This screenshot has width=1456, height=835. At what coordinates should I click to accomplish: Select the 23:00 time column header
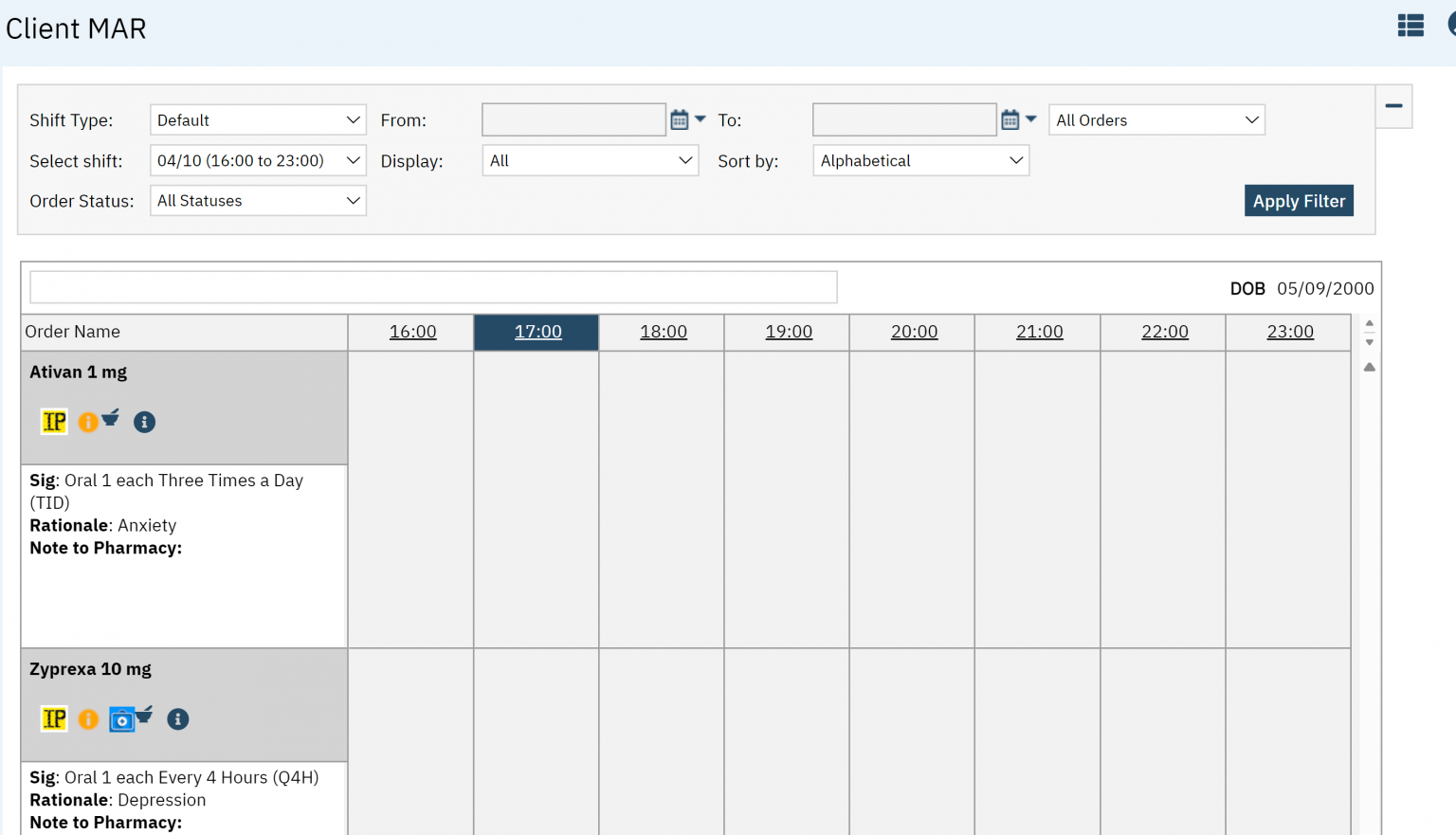(1290, 332)
